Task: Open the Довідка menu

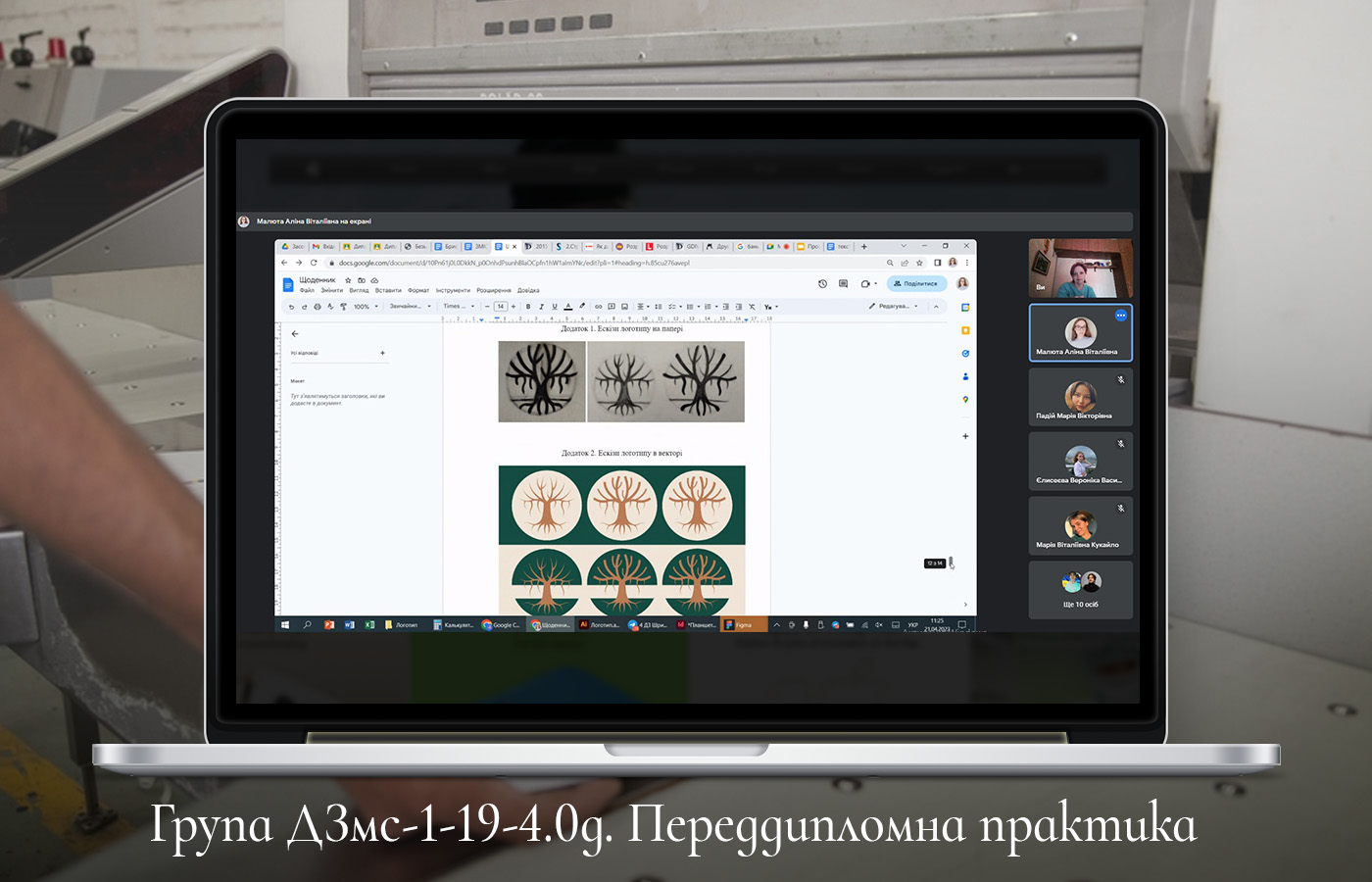Action: pyautogui.click(x=528, y=290)
